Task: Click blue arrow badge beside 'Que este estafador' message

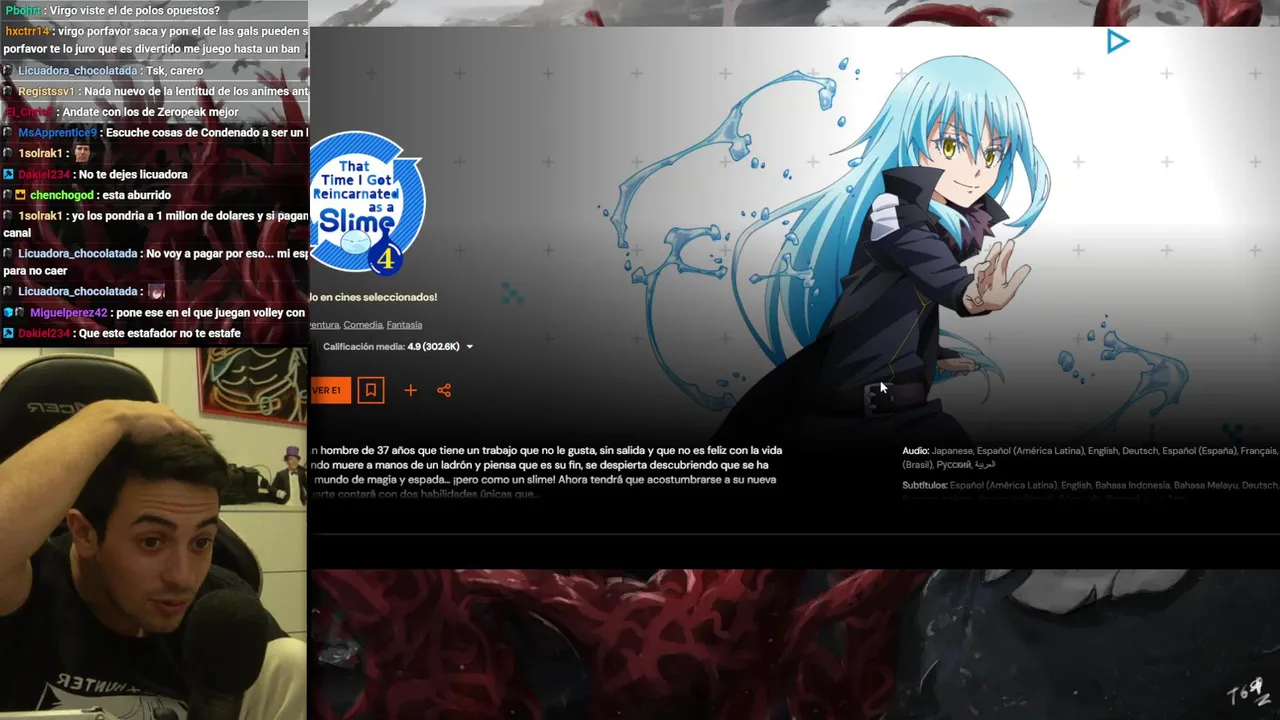Action: [x=8, y=333]
